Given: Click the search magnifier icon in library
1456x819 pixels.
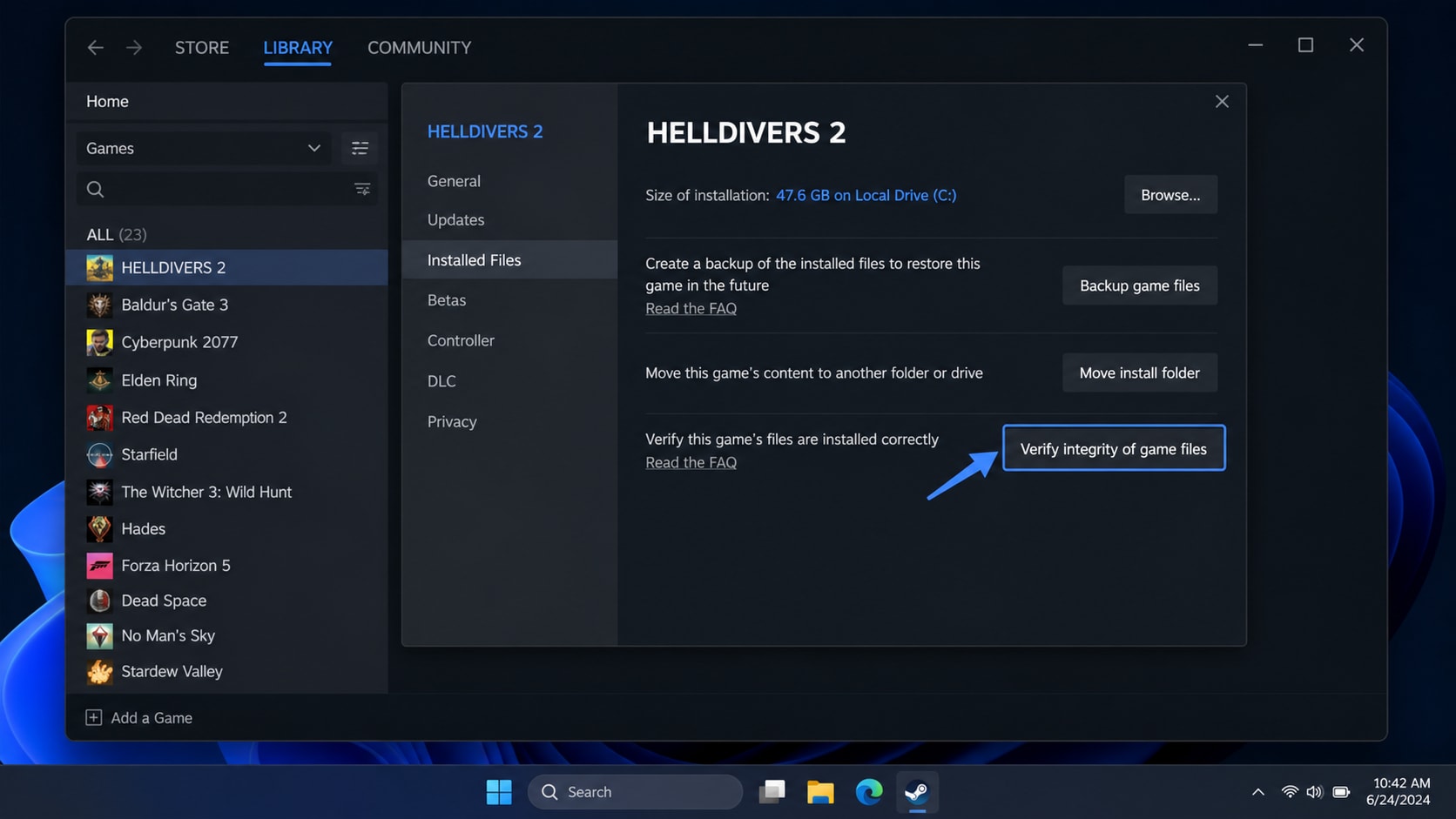Looking at the screenshot, I should [x=95, y=189].
